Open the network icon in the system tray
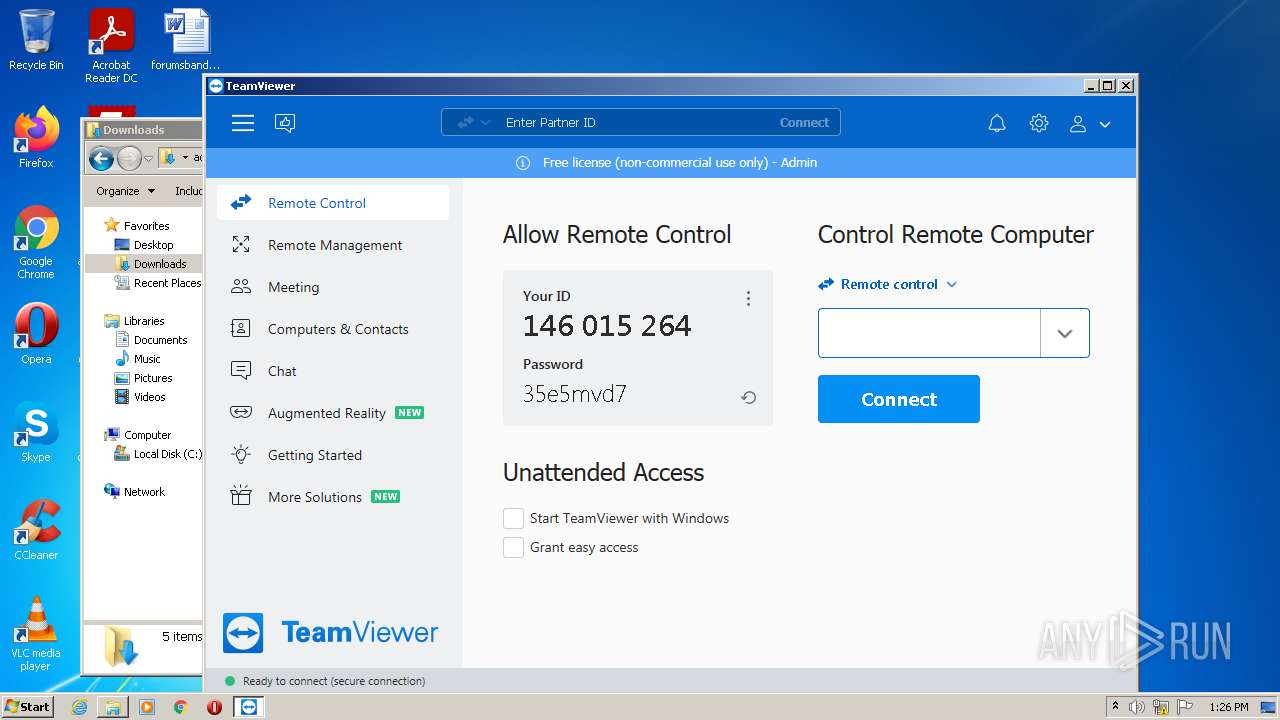 point(1161,707)
